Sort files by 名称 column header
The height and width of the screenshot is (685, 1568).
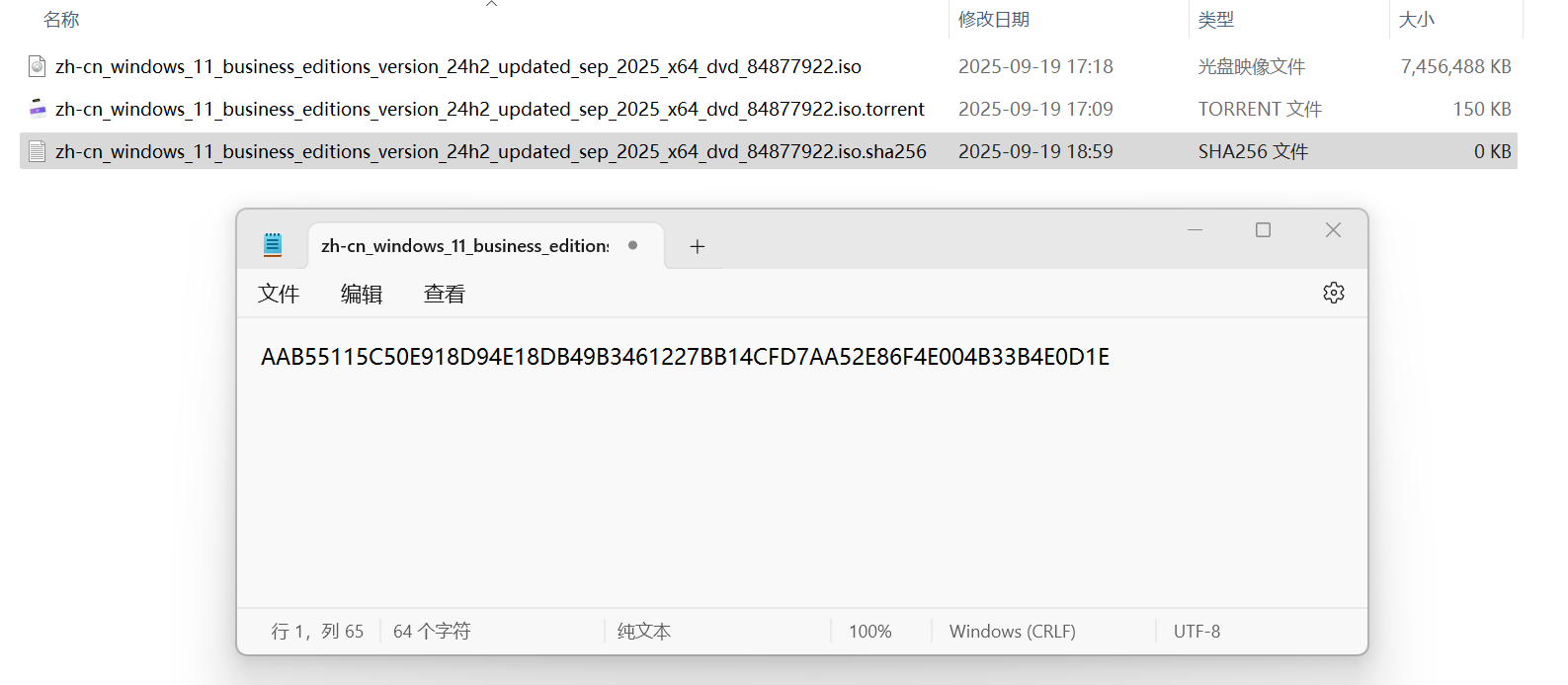(x=61, y=20)
